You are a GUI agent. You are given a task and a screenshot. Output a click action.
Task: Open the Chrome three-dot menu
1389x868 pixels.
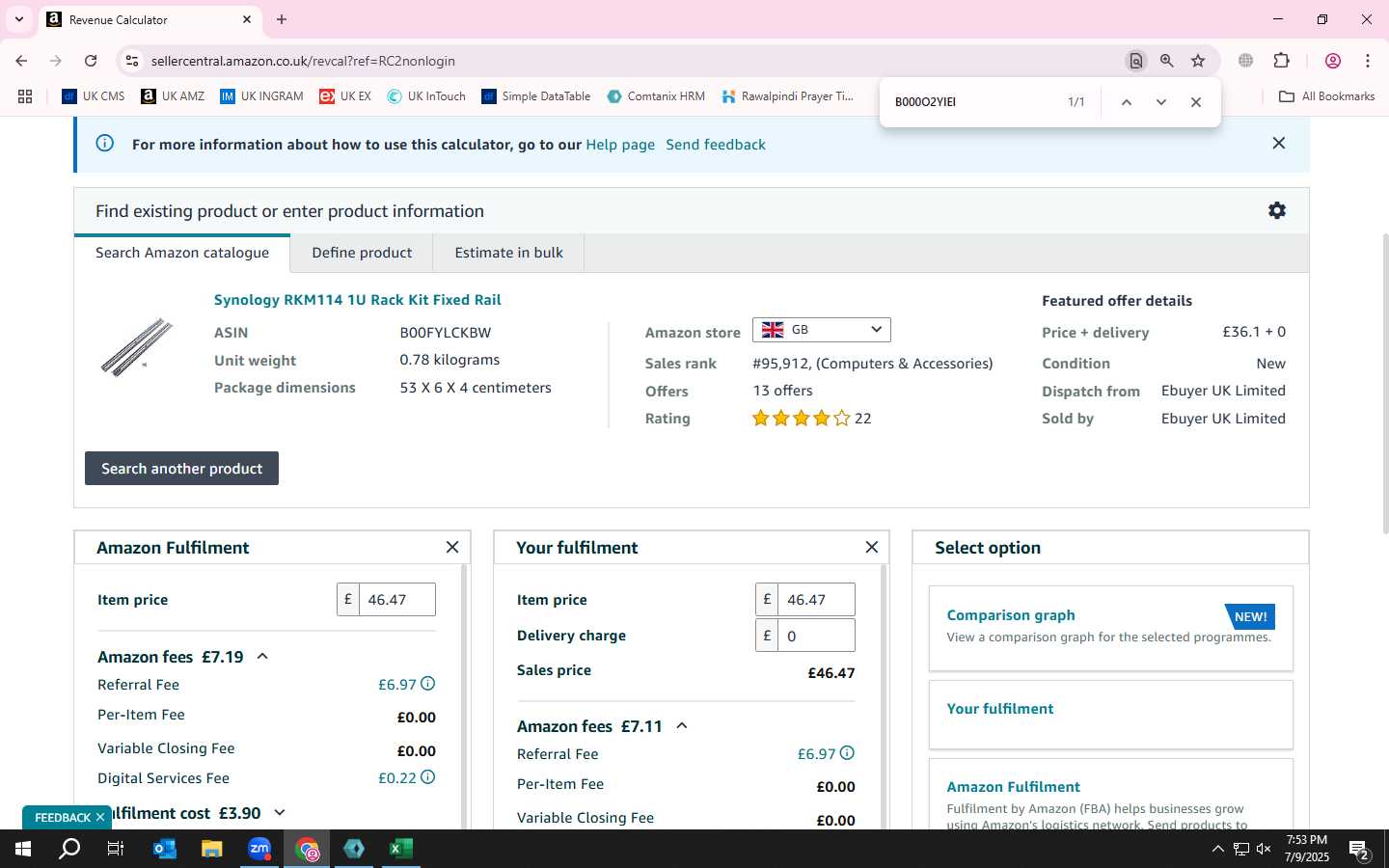1368,61
